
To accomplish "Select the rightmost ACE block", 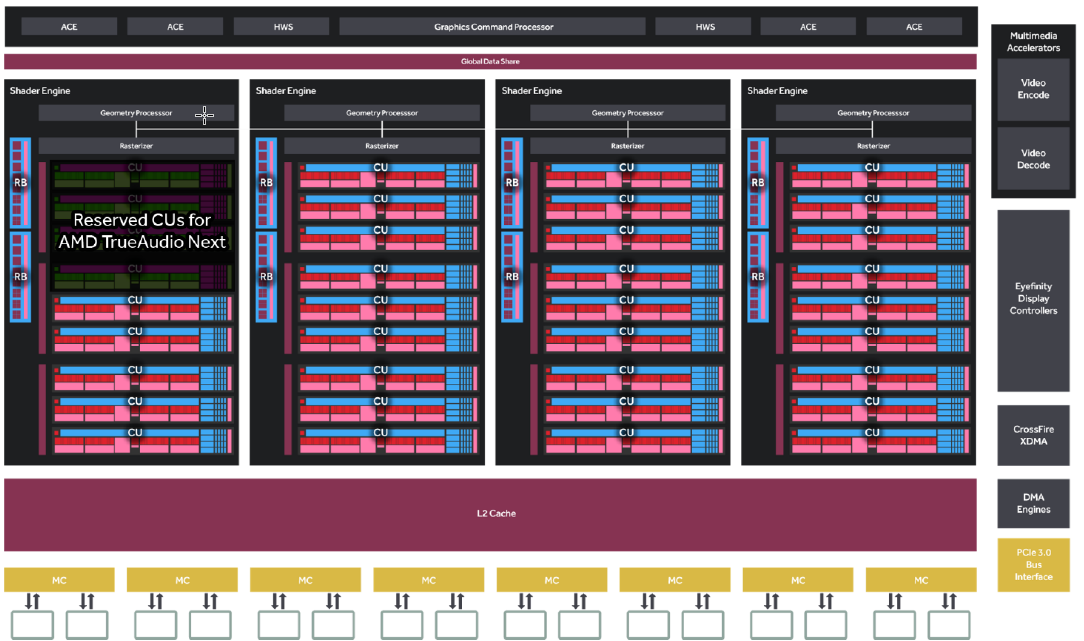I will (914, 27).
